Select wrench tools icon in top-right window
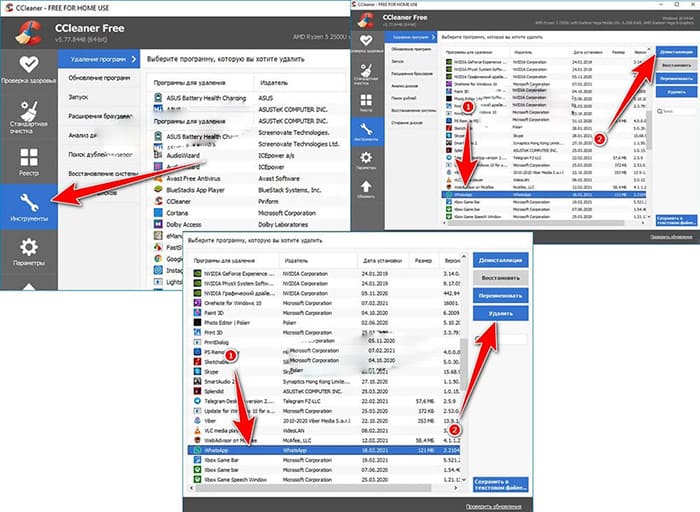Image resolution: width=700 pixels, height=512 pixels. 366,129
